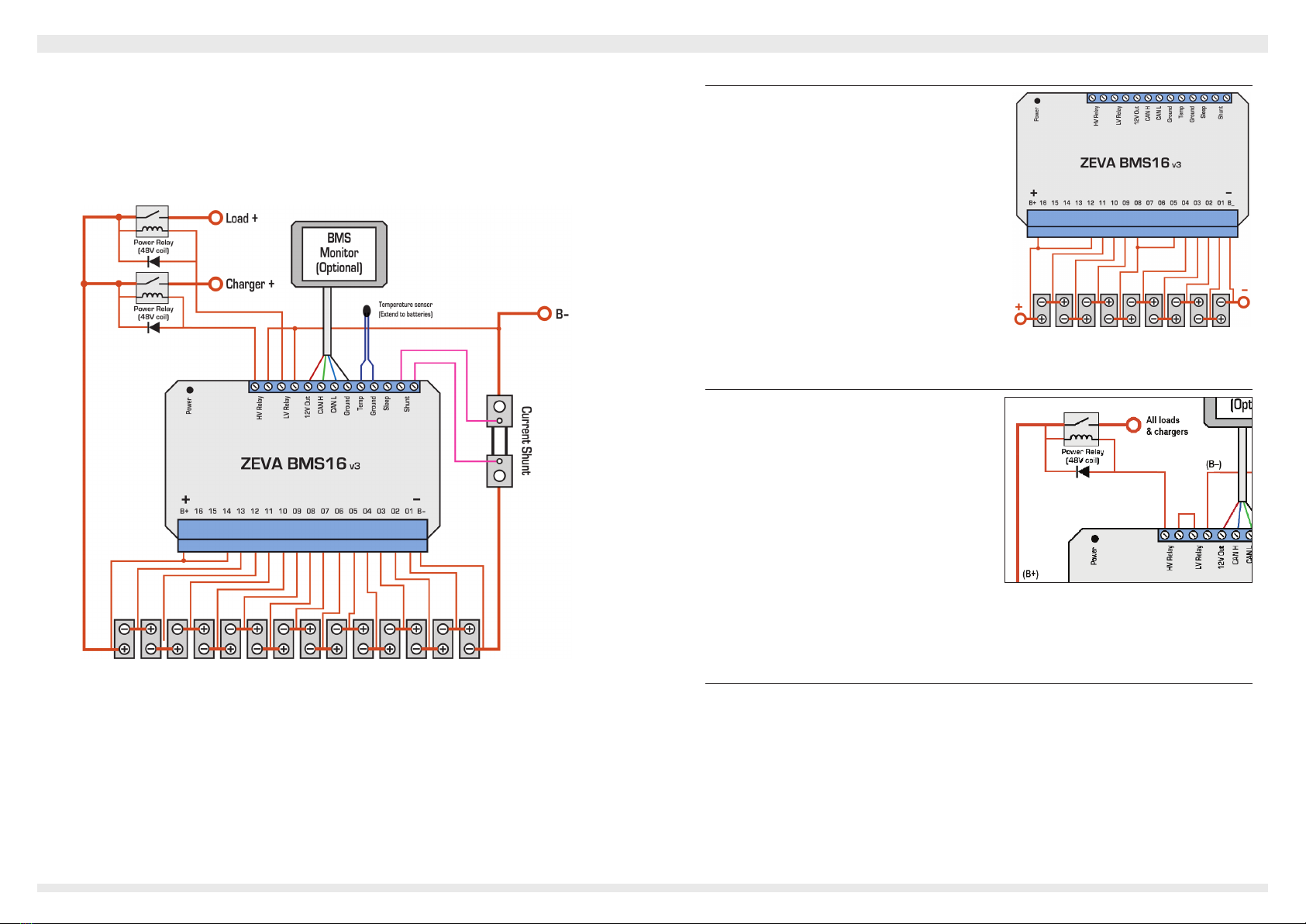Screen dimensions: 1306x924
Task: Click the red − terminal ring in the small cell-wiring diagram
Action: (1244, 302)
